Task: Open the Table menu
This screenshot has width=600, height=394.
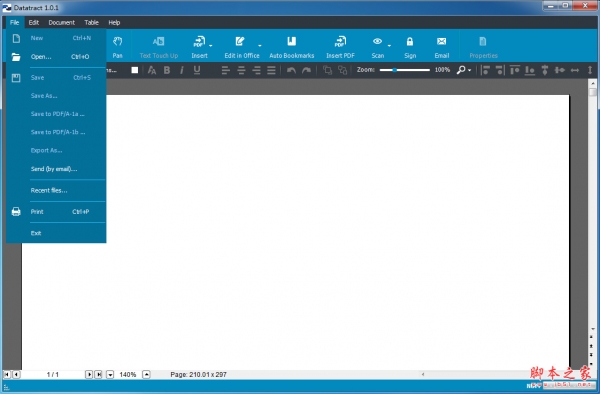Action: [x=91, y=23]
